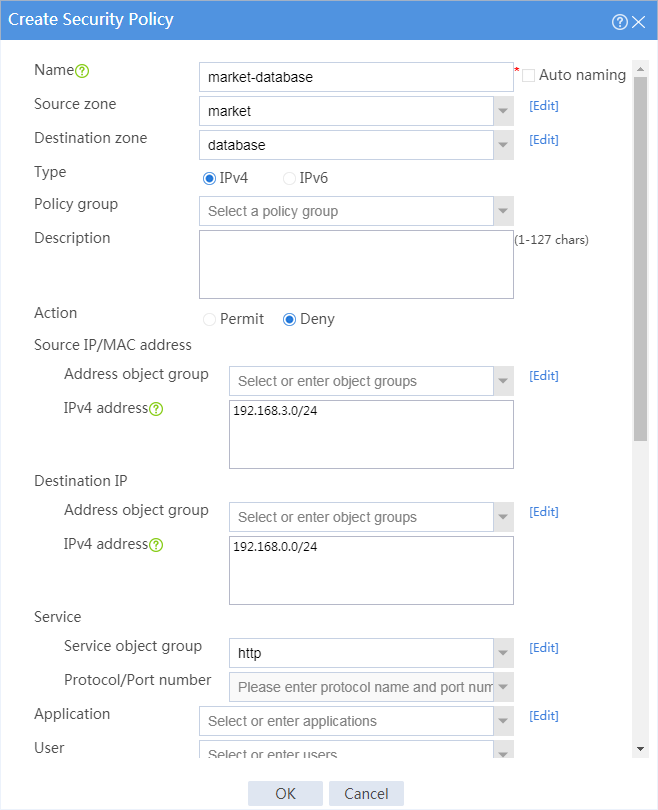The width and height of the screenshot is (658, 810).
Task: Click Edit link beside Service object group
Action: 544,648
